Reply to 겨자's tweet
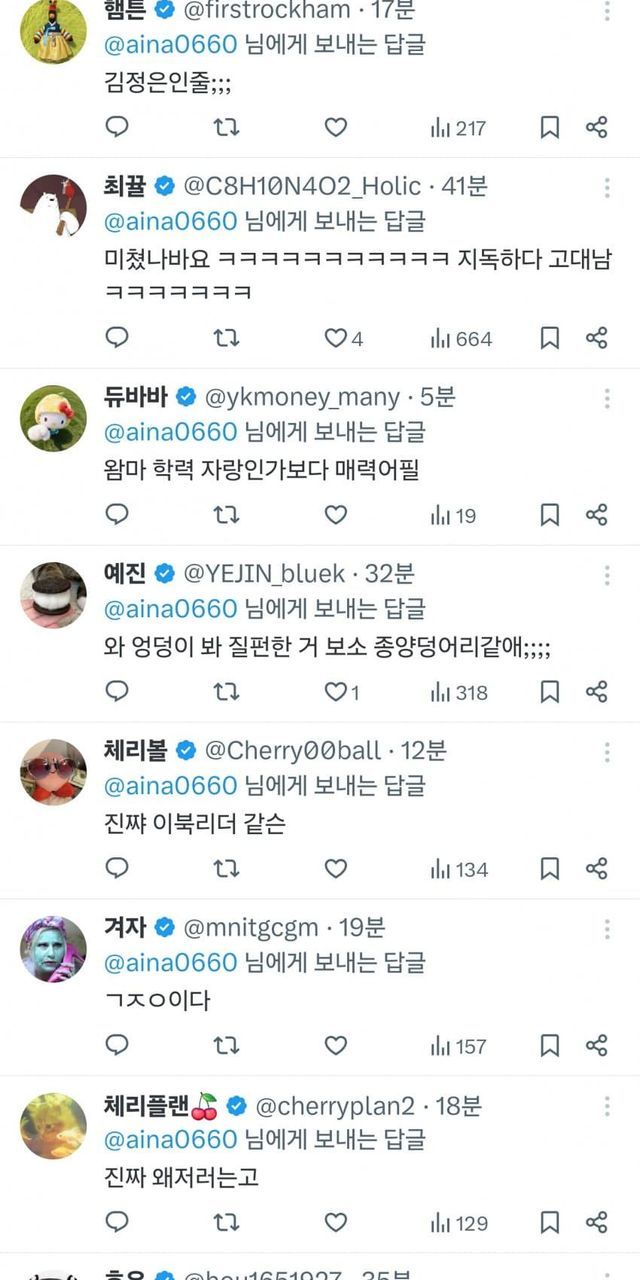The height and width of the screenshot is (1280, 640). coord(117,1046)
